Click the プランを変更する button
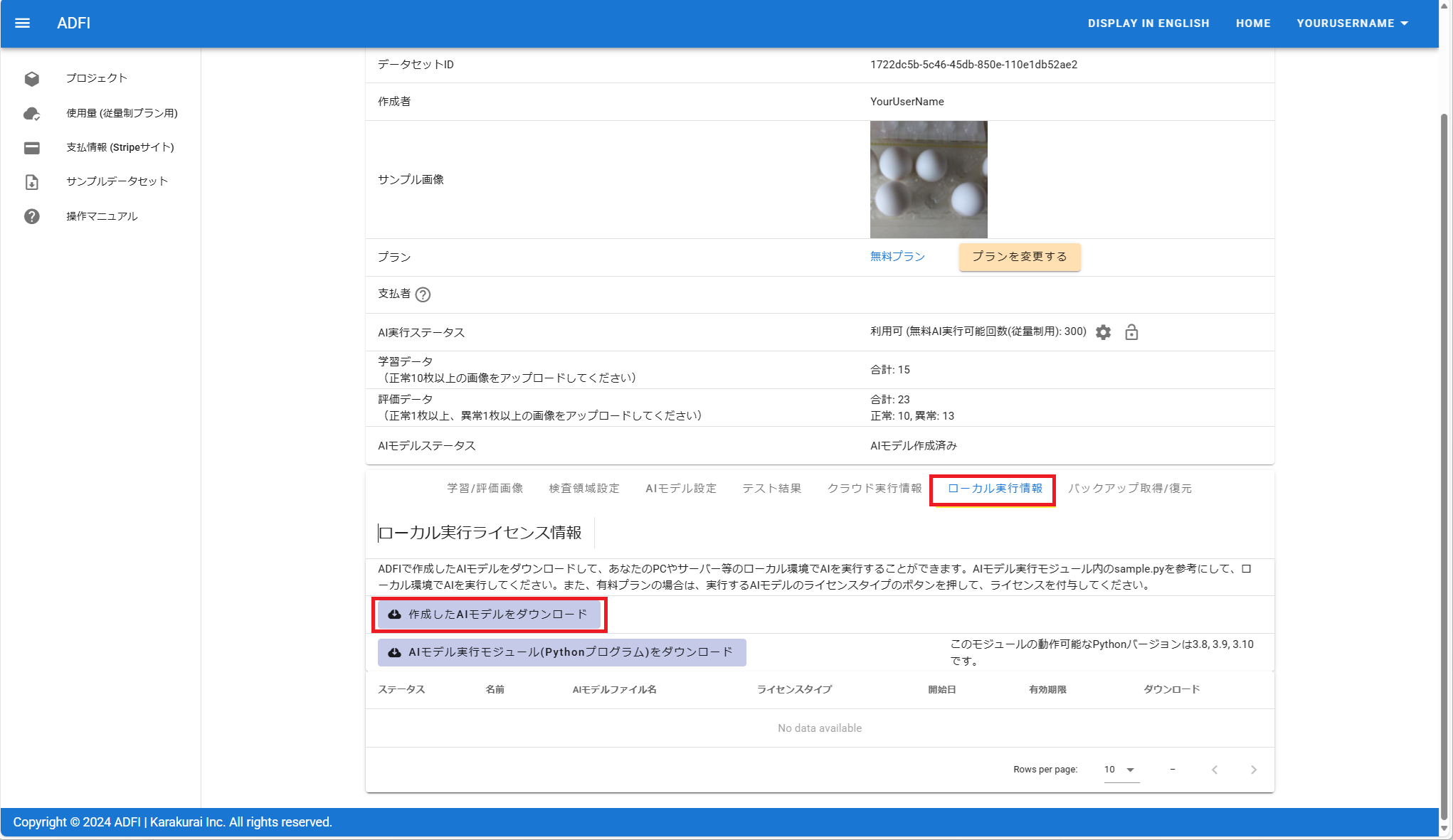The width and height of the screenshot is (1453, 840). (x=1019, y=257)
